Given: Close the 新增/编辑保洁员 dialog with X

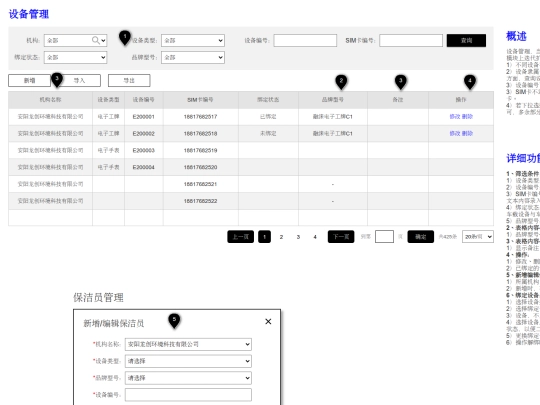Looking at the screenshot, I should tap(268, 321).
